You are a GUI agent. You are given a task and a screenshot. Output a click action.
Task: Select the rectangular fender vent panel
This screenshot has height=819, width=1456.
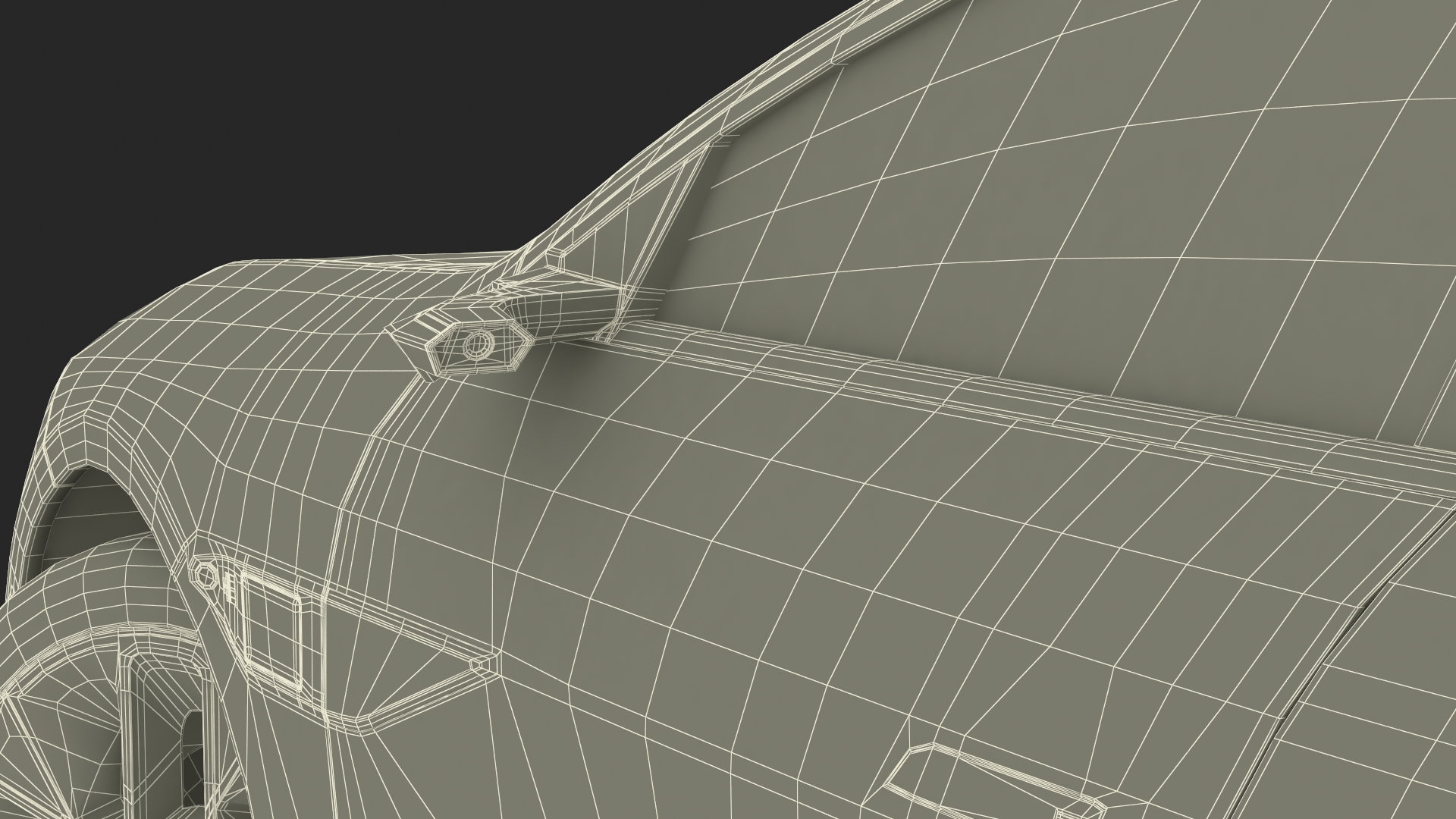click(x=274, y=631)
